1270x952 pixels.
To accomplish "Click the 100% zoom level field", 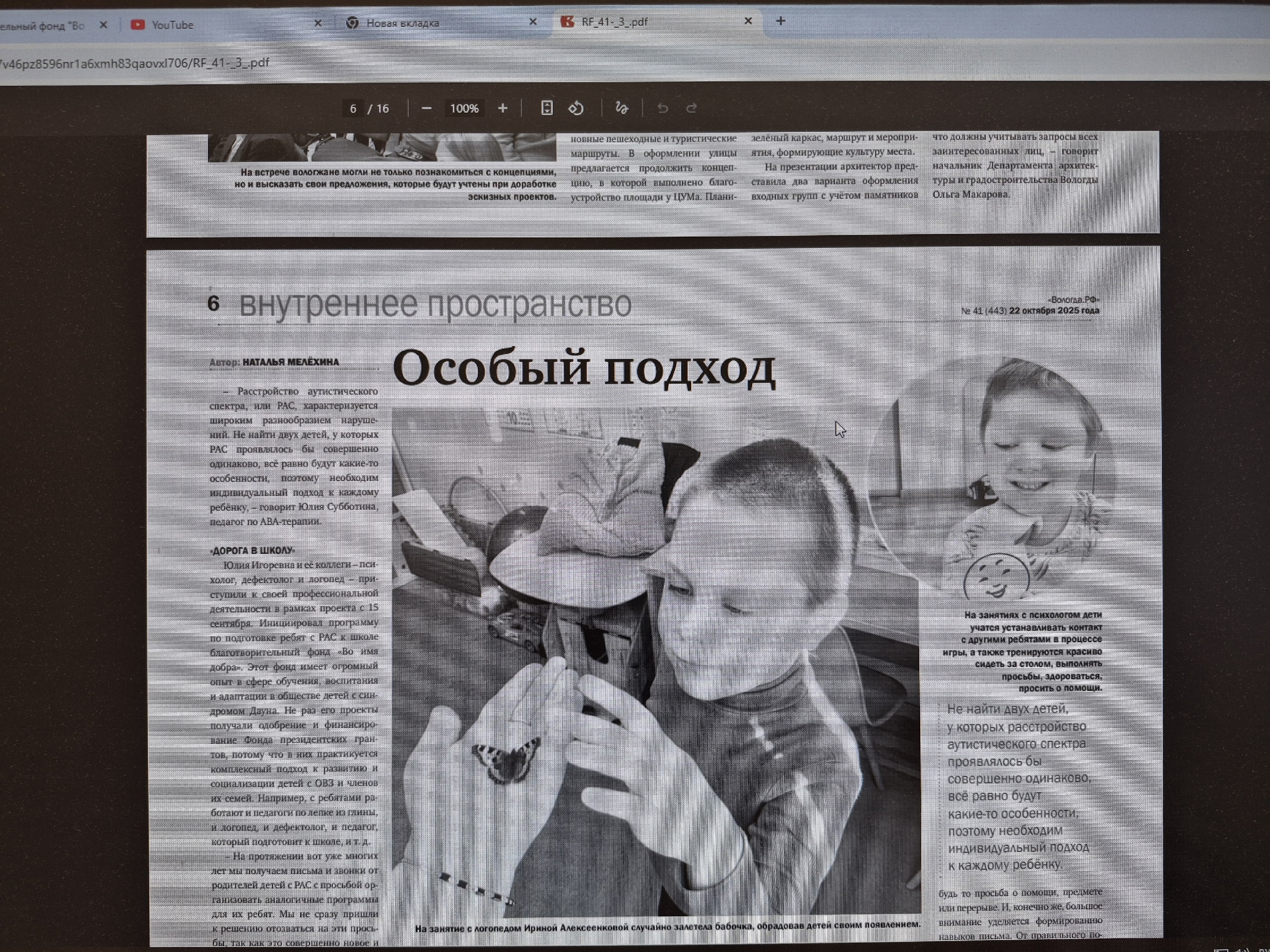I will point(464,109).
